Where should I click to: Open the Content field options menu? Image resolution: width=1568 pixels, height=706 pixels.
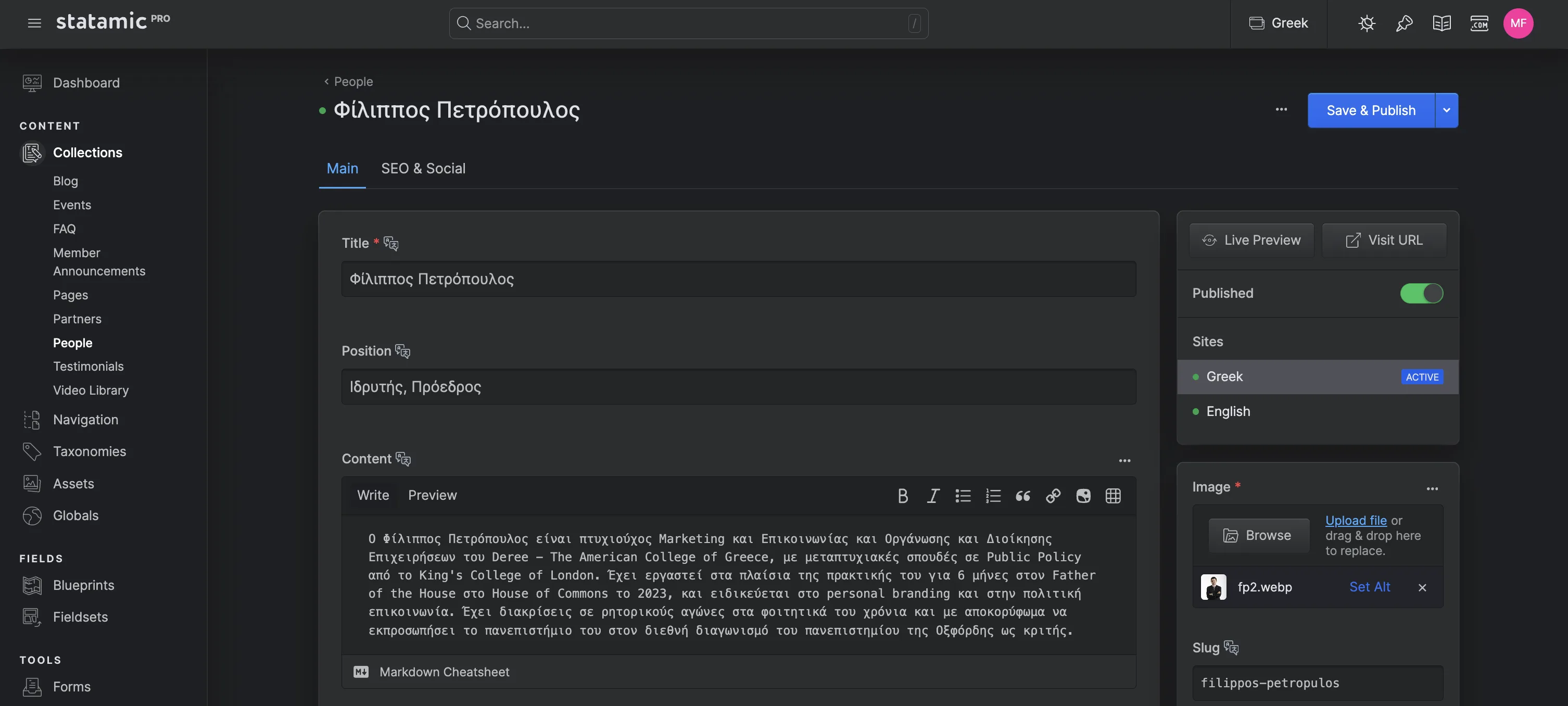1124,461
